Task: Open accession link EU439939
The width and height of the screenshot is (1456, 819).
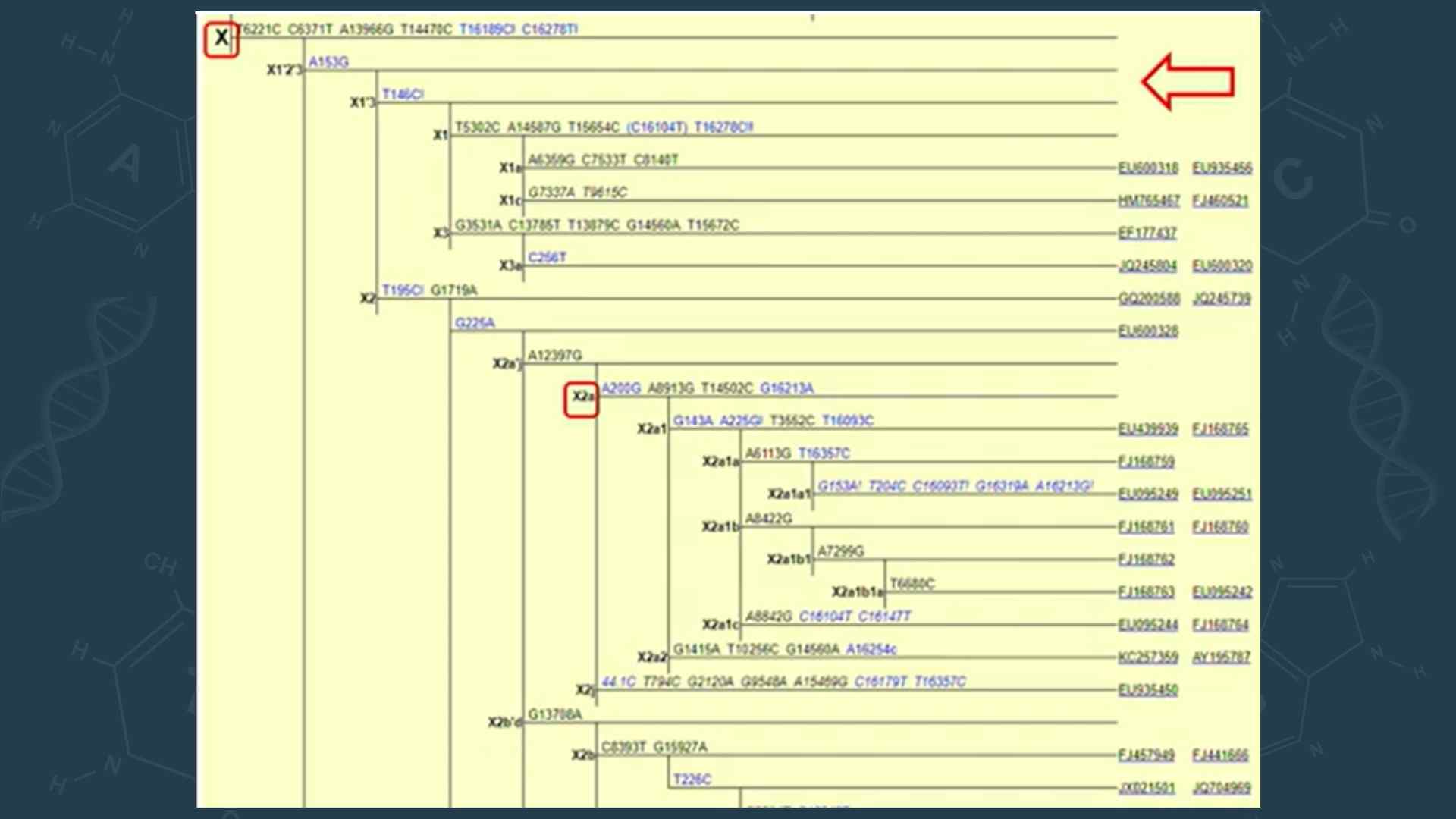Action: pos(1147,429)
